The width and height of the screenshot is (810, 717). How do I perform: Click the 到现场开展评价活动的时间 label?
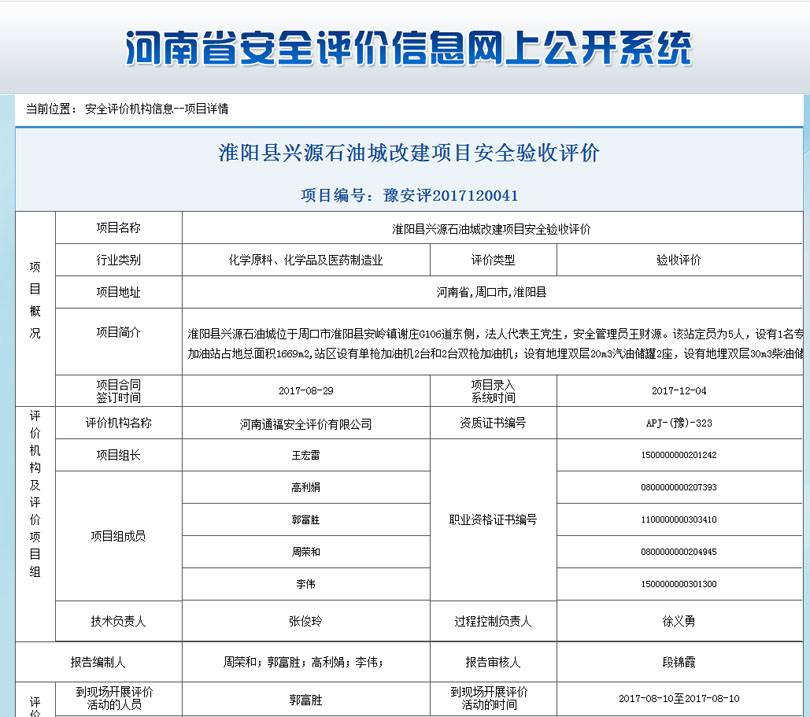pos(489,698)
